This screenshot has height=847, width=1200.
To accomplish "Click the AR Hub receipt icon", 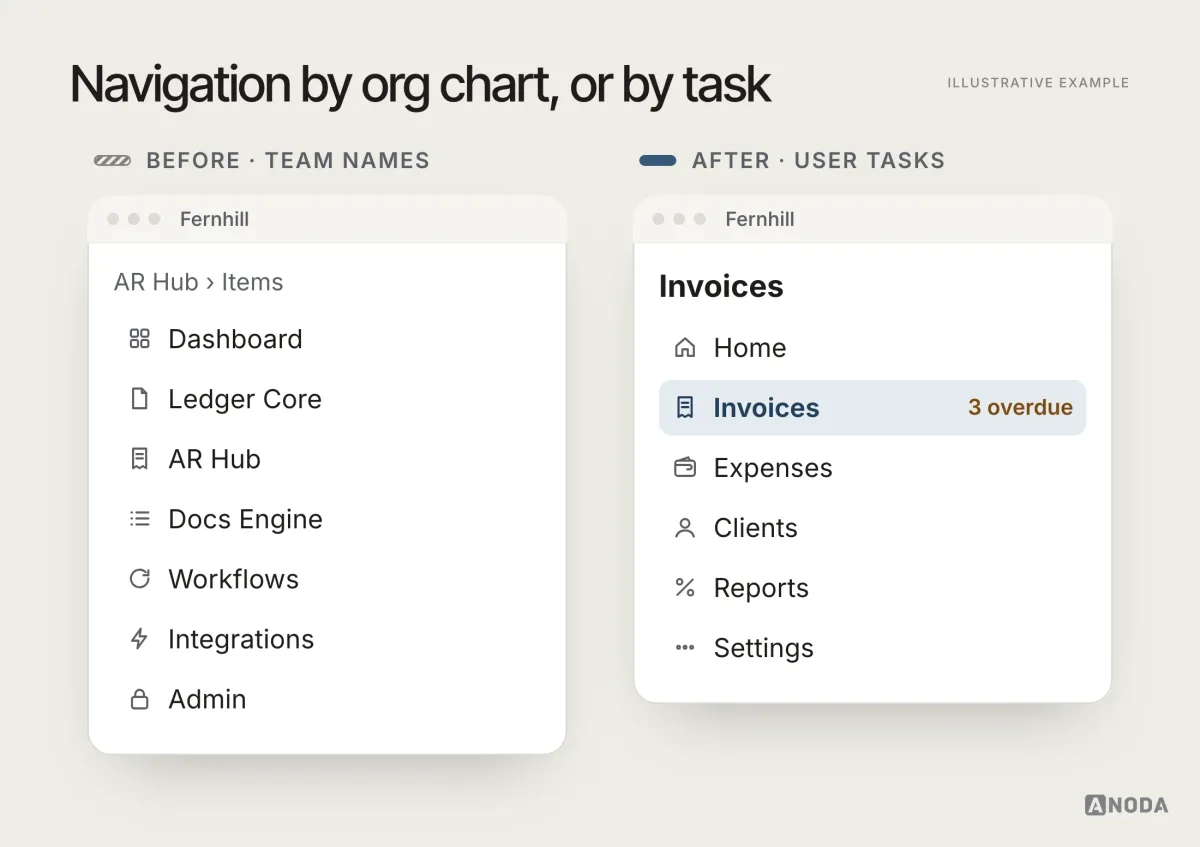I will [x=140, y=459].
